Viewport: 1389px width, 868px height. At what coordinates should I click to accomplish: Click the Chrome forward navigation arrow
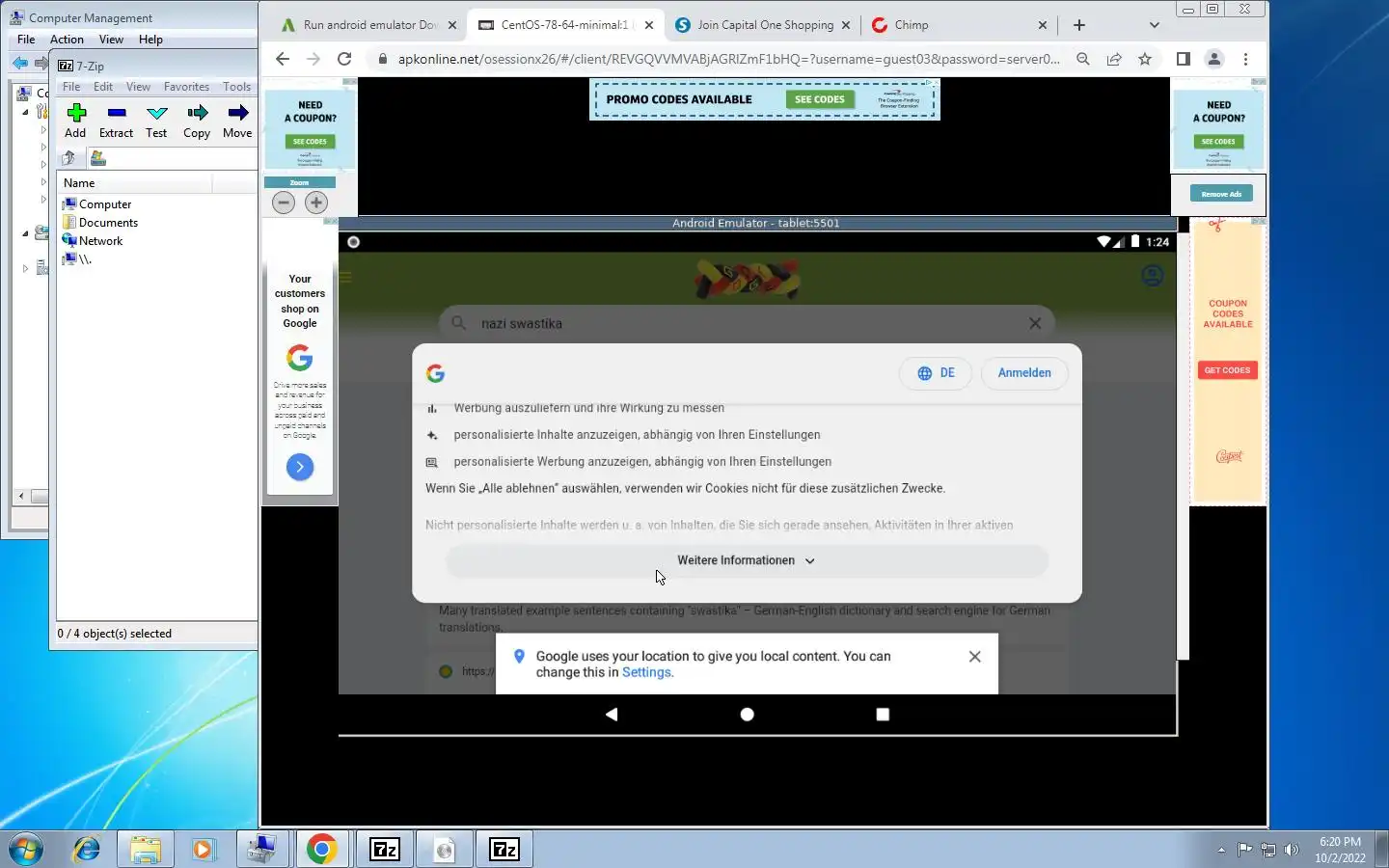pos(313,59)
